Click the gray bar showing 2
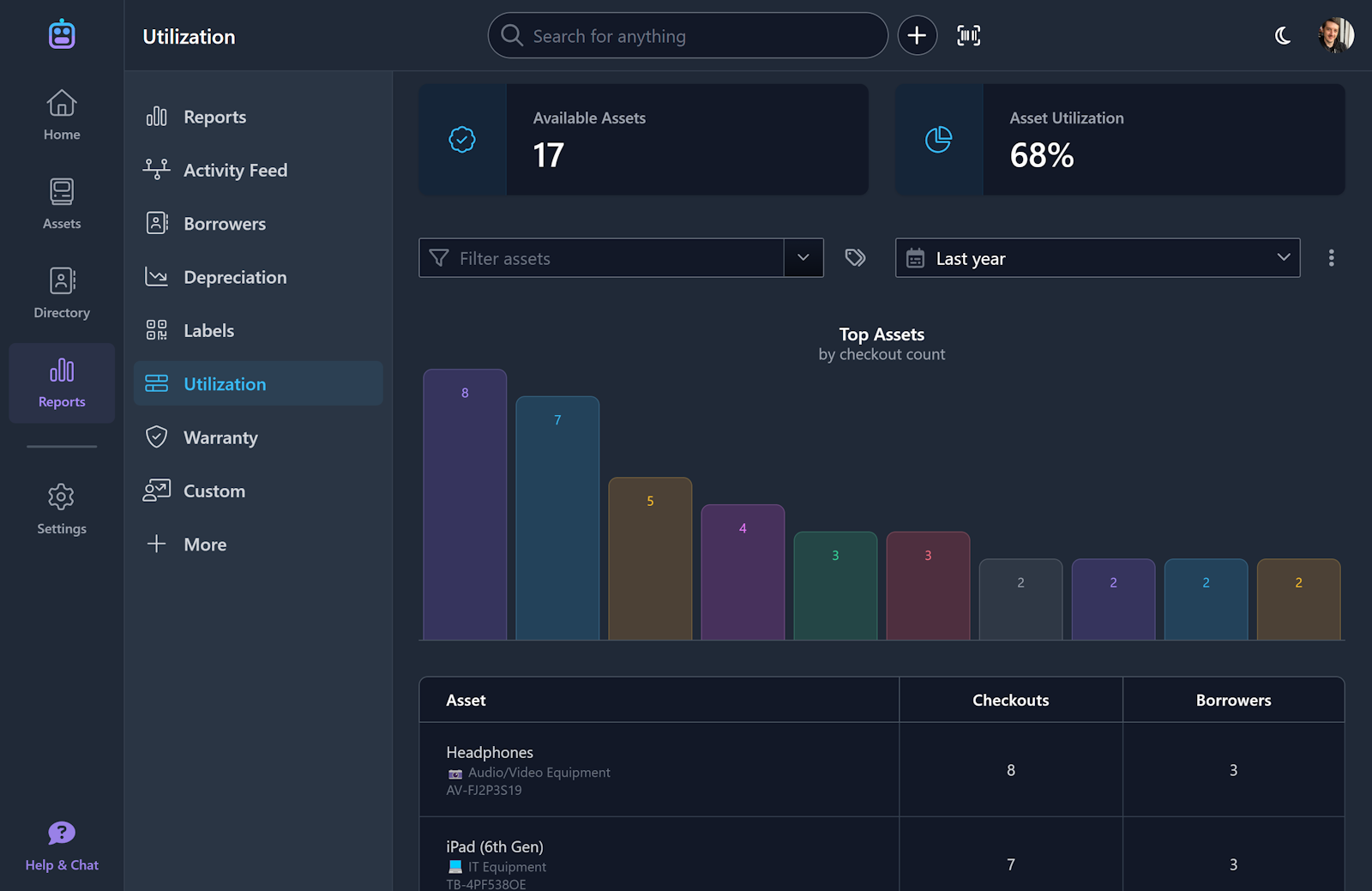1372x891 pixels. click(1020, 599)
